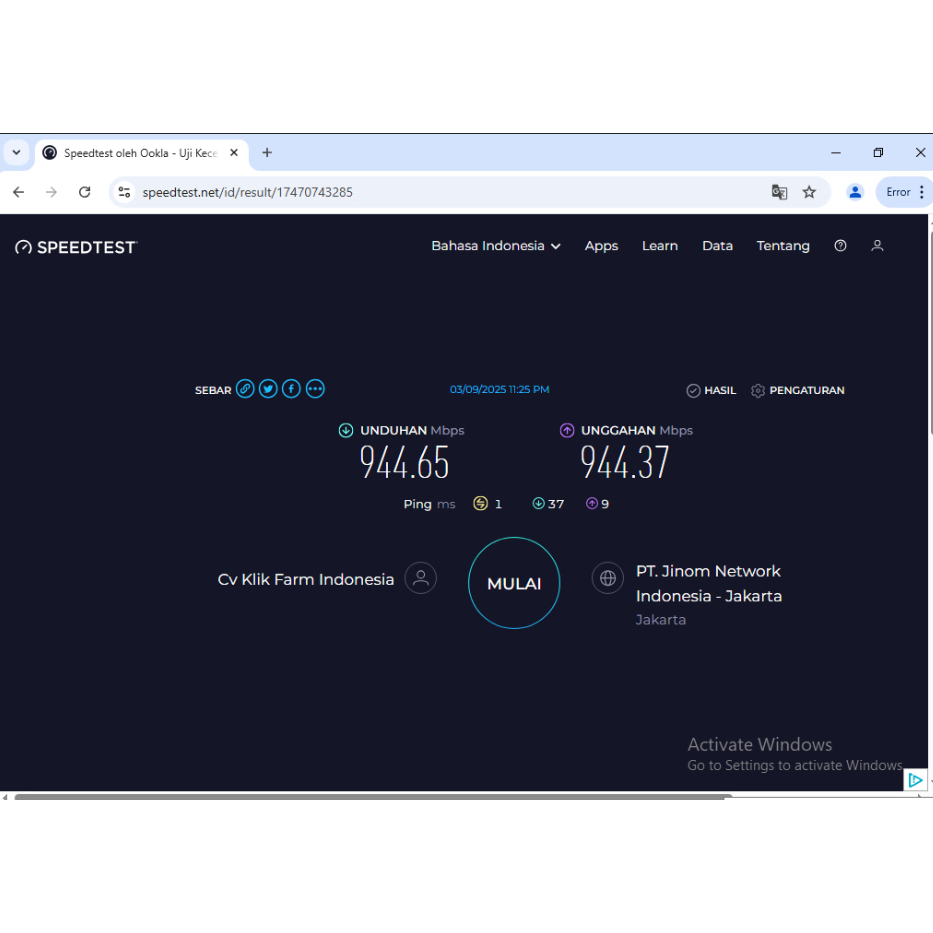Expand the tab search chevron top left

[x=16, y=152]
